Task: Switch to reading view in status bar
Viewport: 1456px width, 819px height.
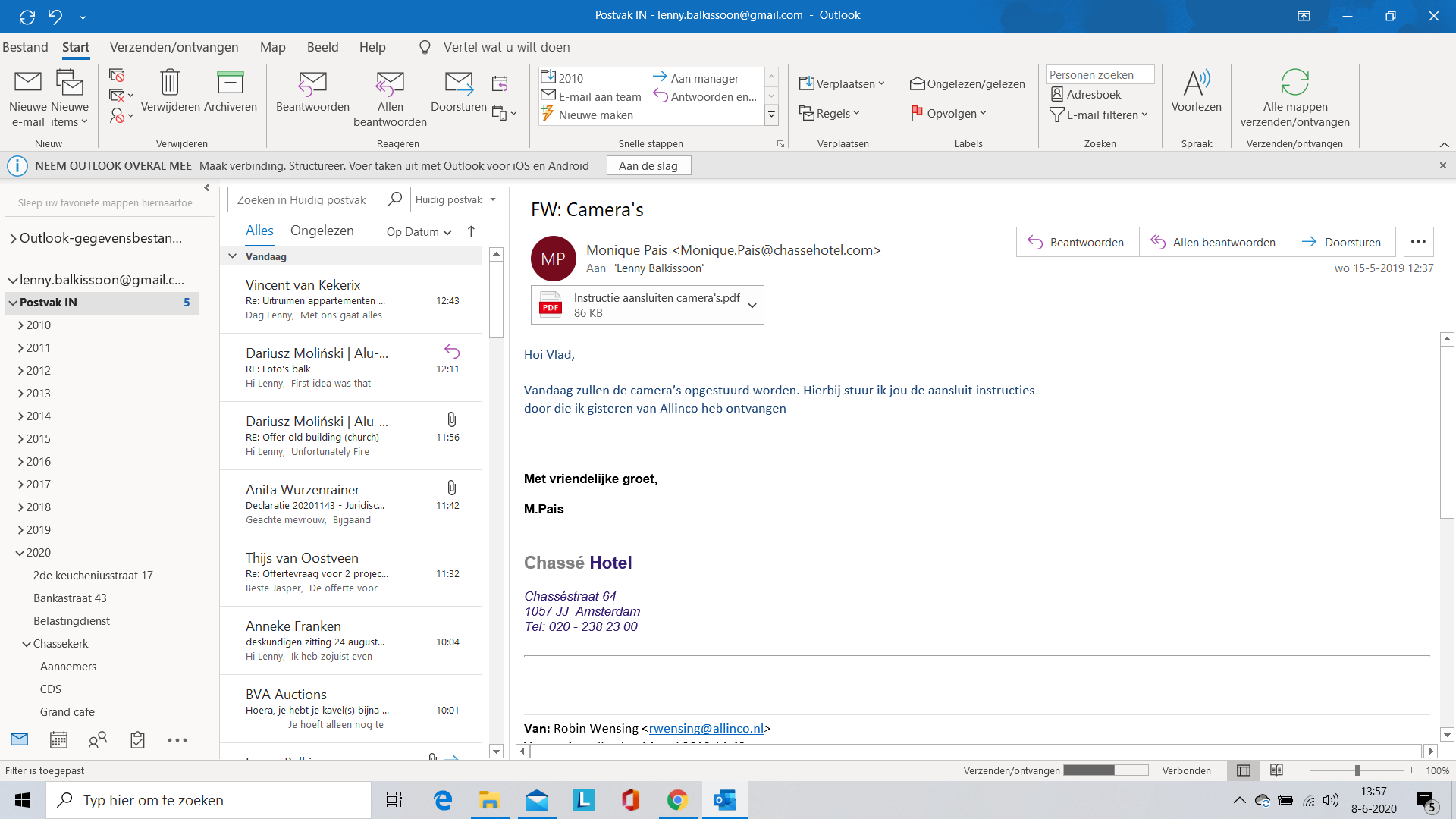Action: (1276, 770)
